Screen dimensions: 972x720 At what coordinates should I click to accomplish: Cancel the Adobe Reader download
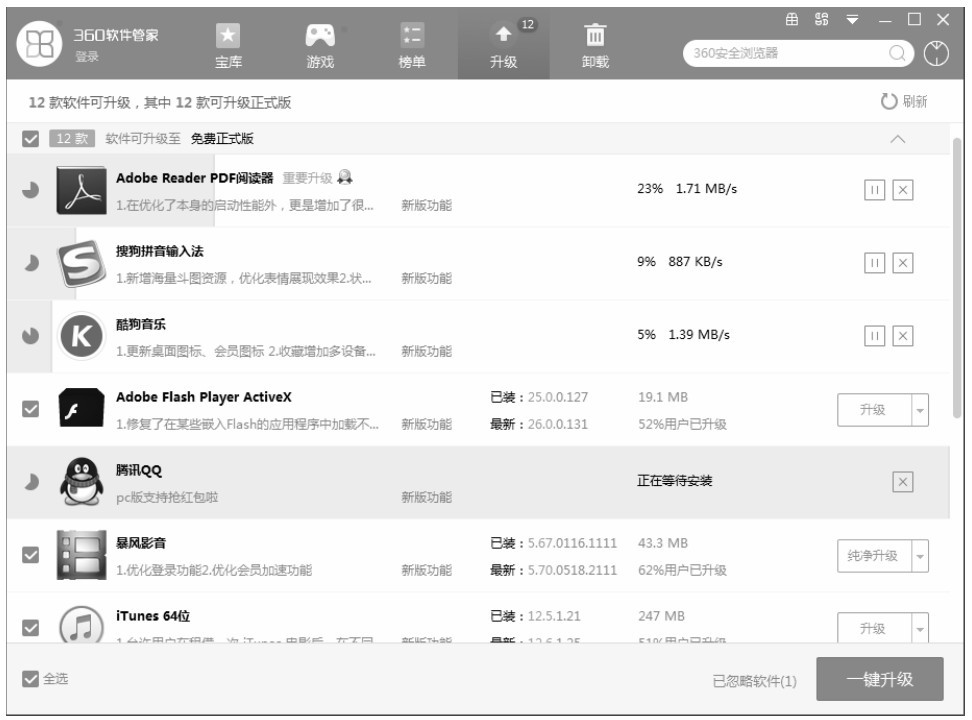[x=903, y=190]
